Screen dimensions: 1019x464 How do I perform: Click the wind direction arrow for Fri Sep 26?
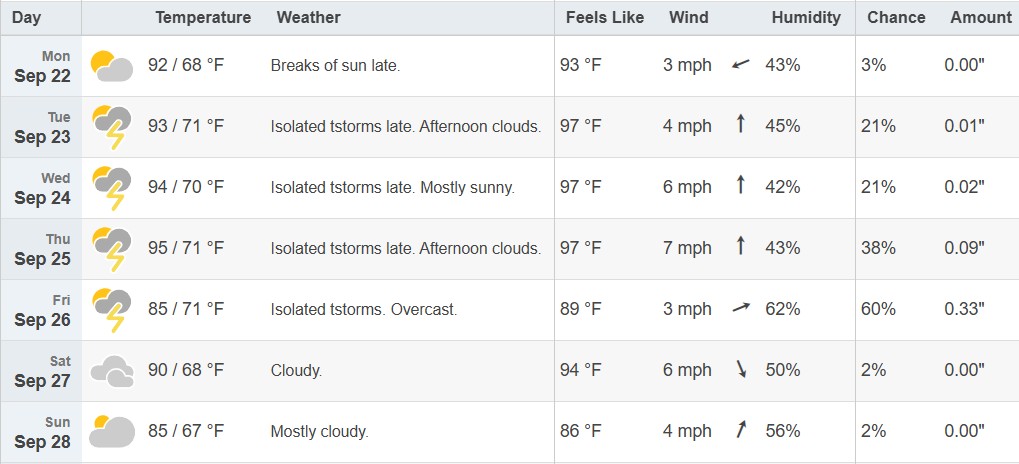(x=741, y=308)
